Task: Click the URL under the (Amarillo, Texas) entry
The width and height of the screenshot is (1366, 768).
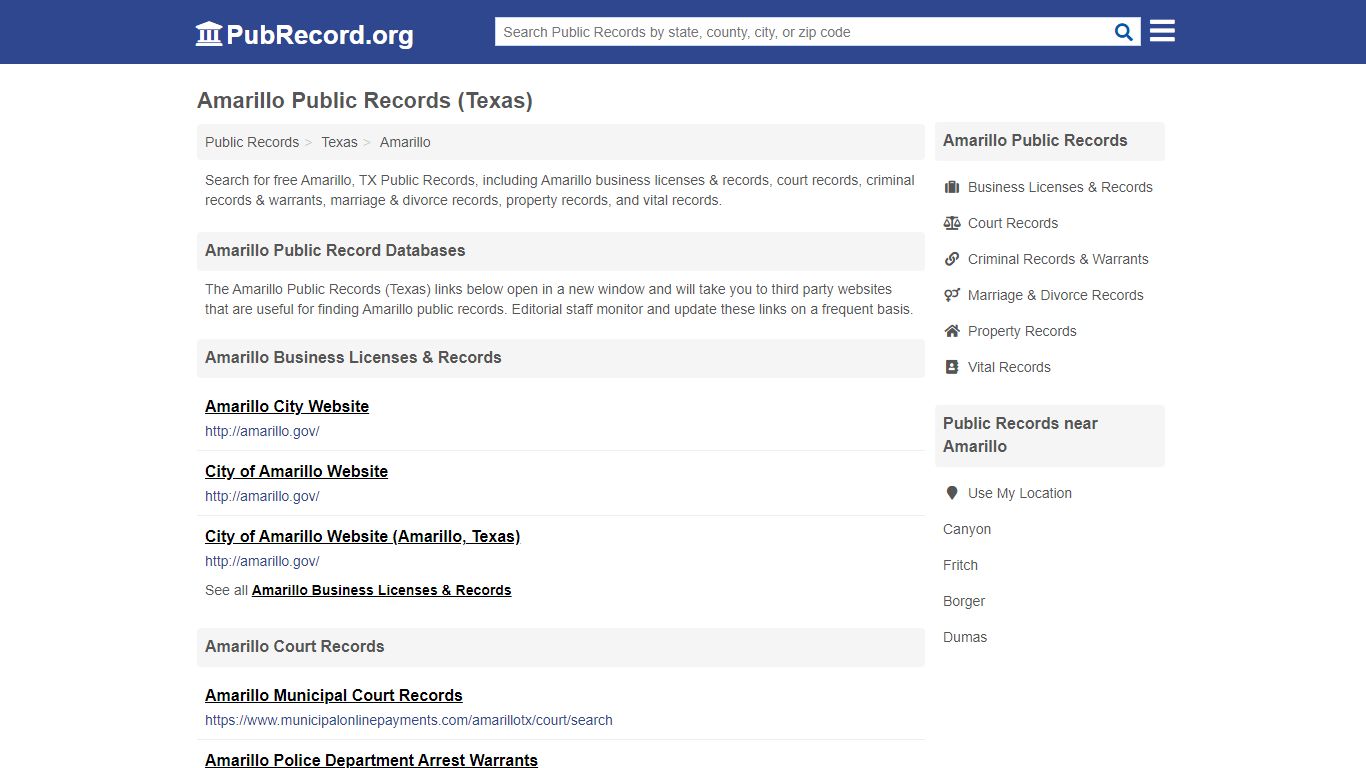Action: point(262,561)
